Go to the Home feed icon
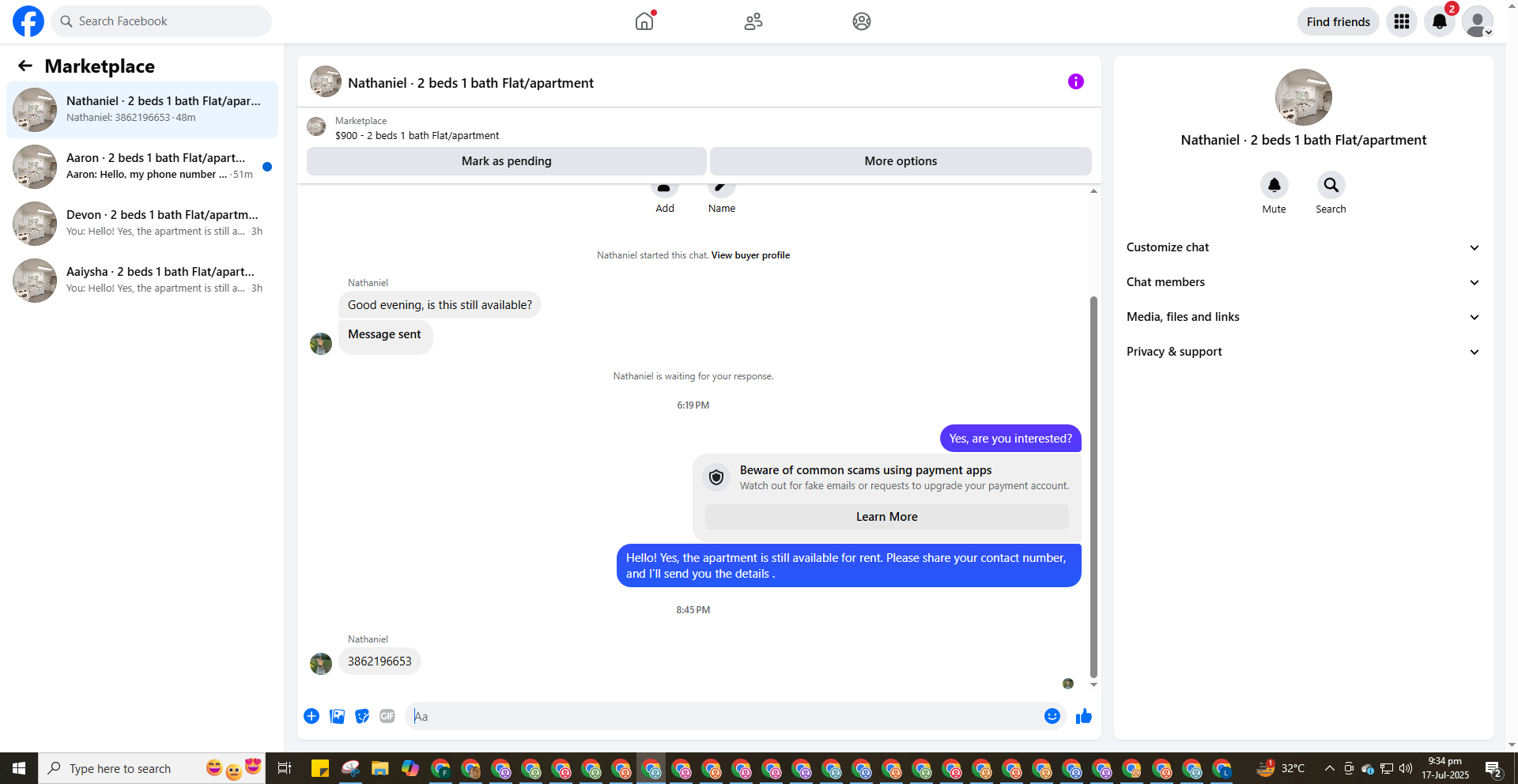Viewport: 1518px width, 784px height. point(644,21)
